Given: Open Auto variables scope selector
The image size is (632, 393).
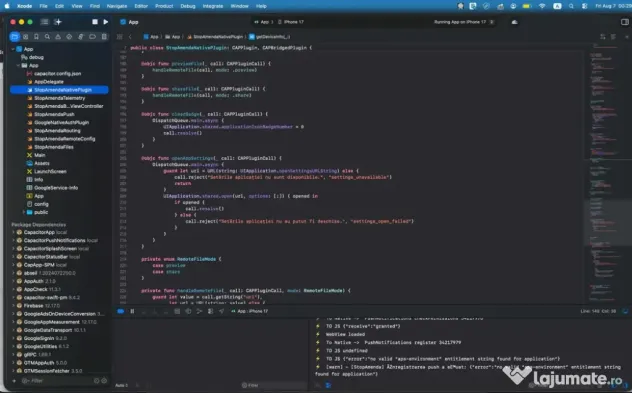Looking at the screenshot, I should tap(122, 385).
